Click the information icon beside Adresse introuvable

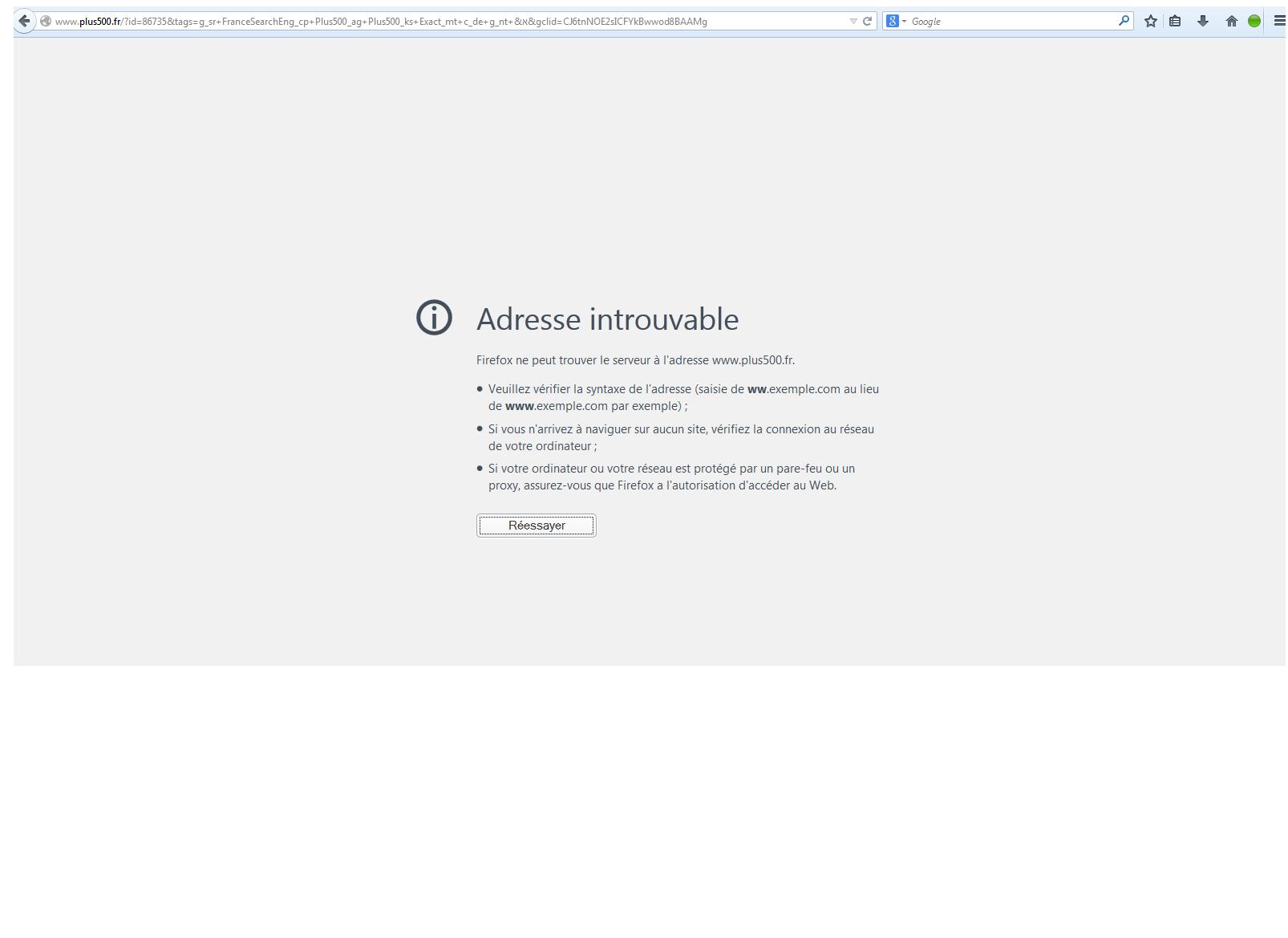[434, 318]
